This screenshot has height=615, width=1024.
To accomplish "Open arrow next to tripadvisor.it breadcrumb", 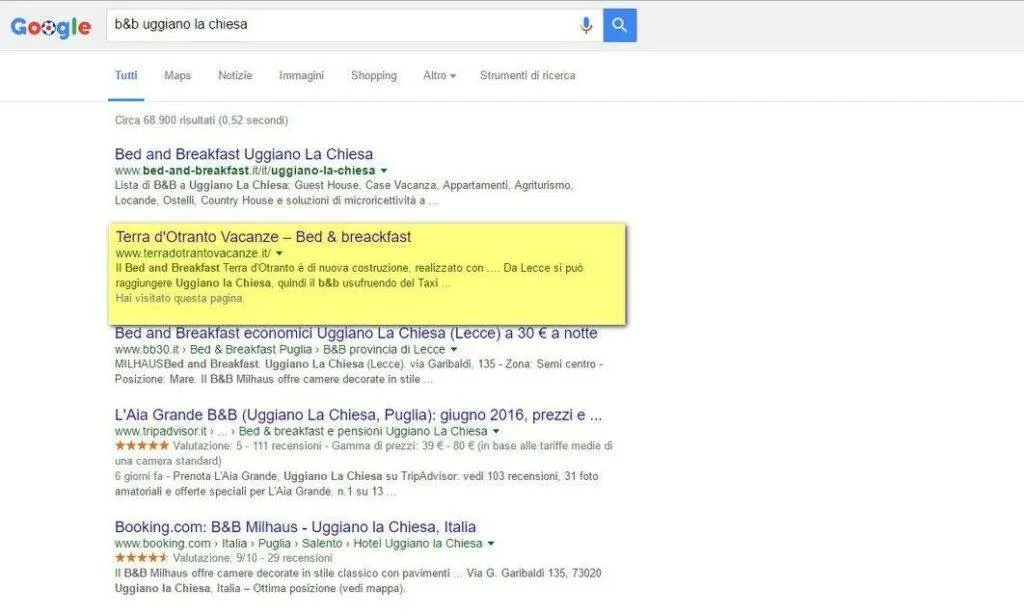I will pyautogui.click(x=496, y=432).
